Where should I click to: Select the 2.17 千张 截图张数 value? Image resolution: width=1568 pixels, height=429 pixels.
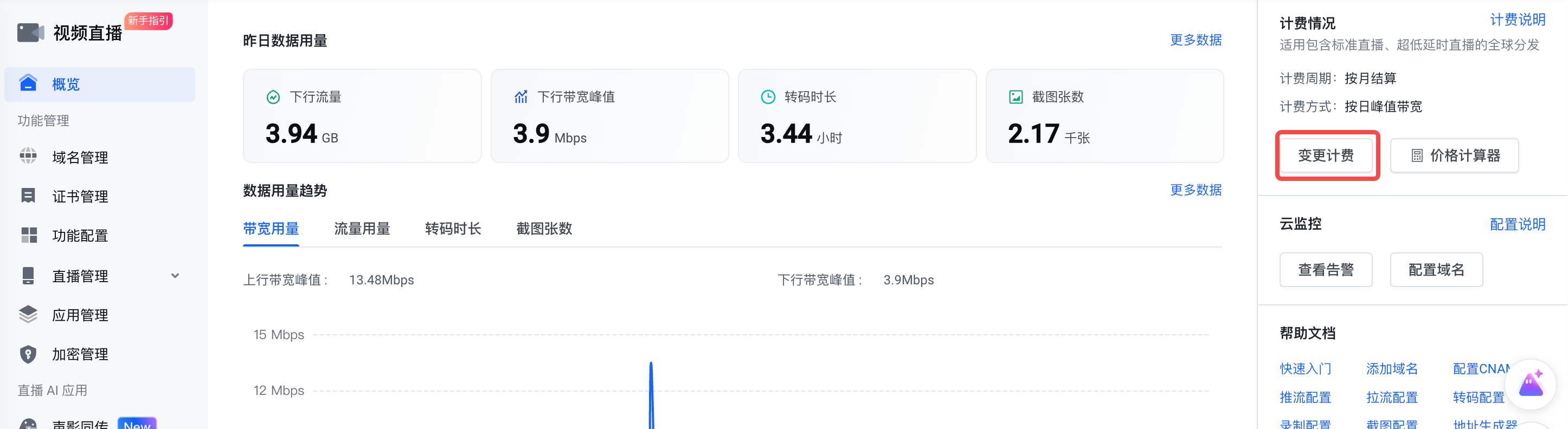click(x=1049, y=134)
